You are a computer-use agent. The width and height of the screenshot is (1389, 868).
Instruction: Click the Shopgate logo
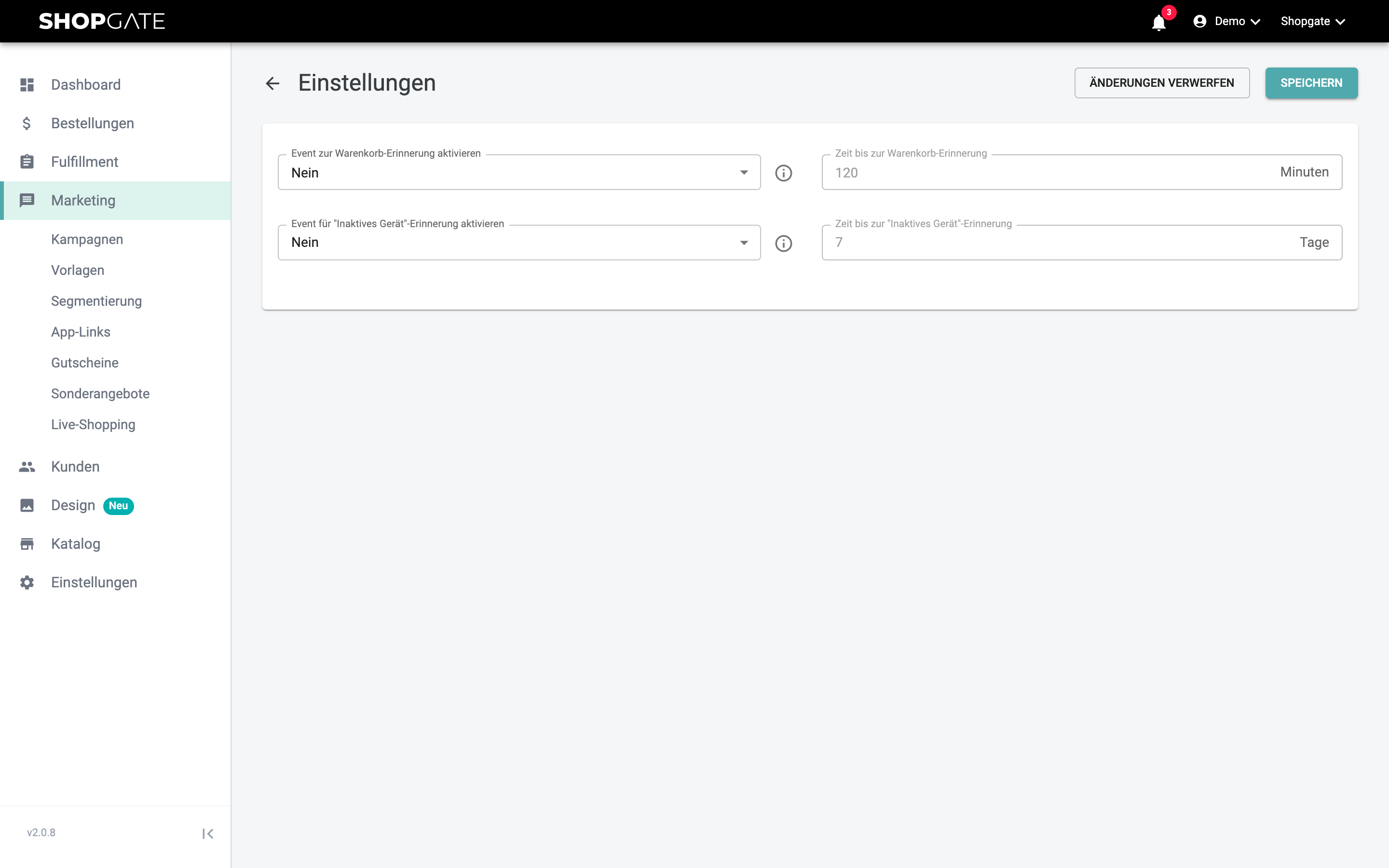pos(102,21)
